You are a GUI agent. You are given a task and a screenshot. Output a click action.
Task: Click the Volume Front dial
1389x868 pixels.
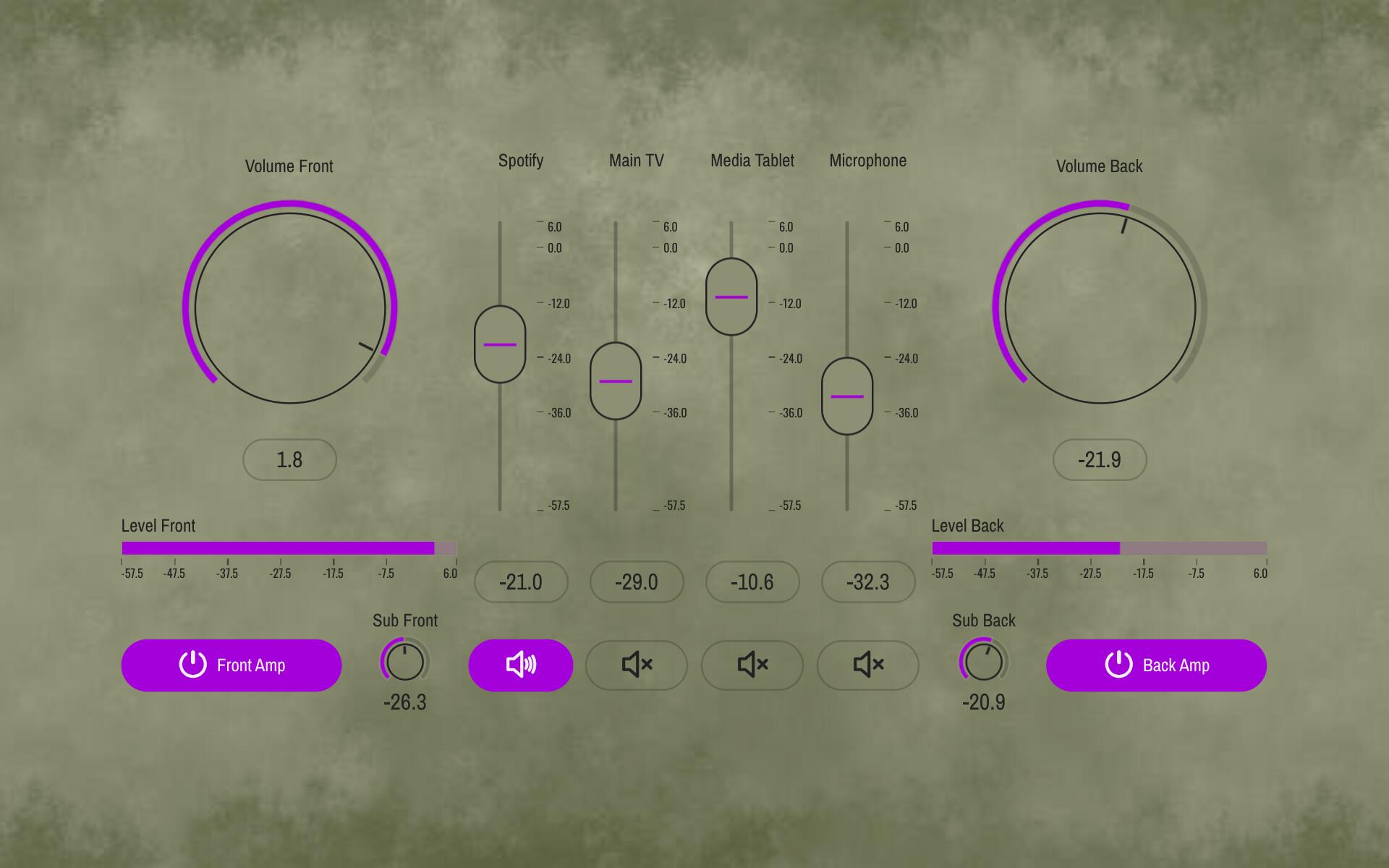289,307
